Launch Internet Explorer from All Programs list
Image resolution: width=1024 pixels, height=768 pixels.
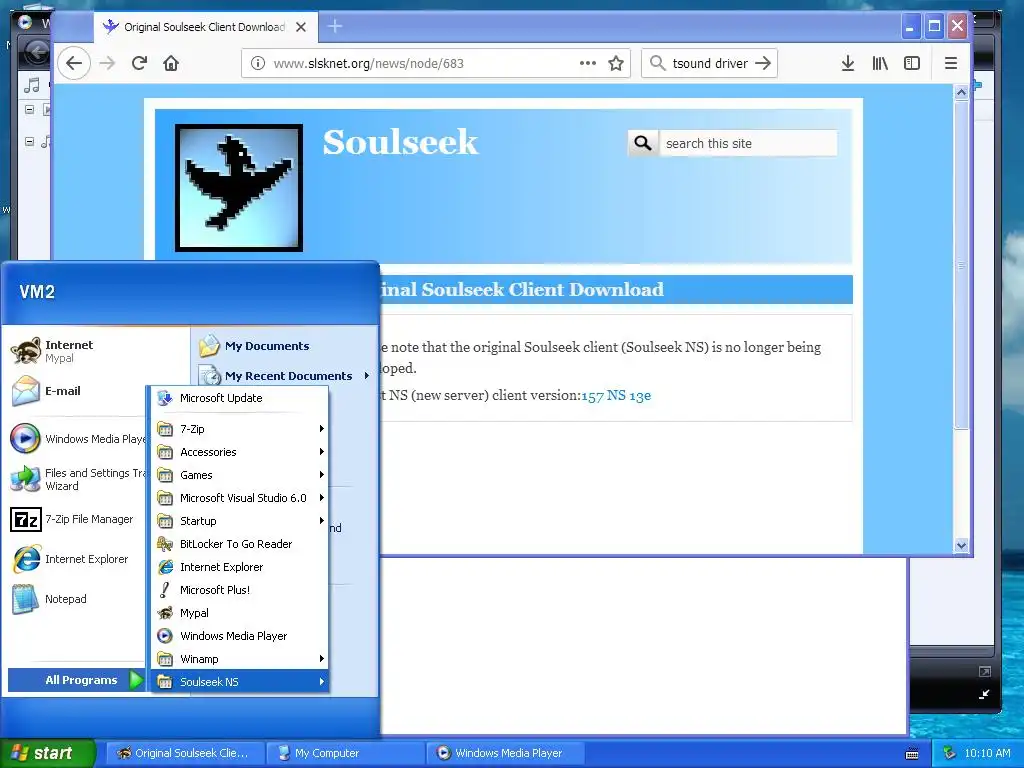click(240, 567)
